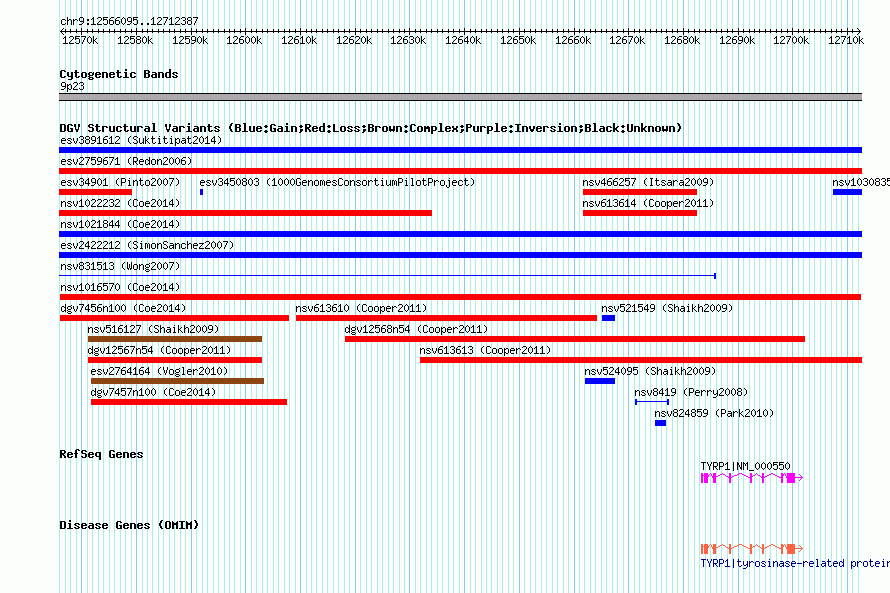890x593 pixels.
Task: Open nsv516127 (Shaikh2009) label
Action: 153,329
